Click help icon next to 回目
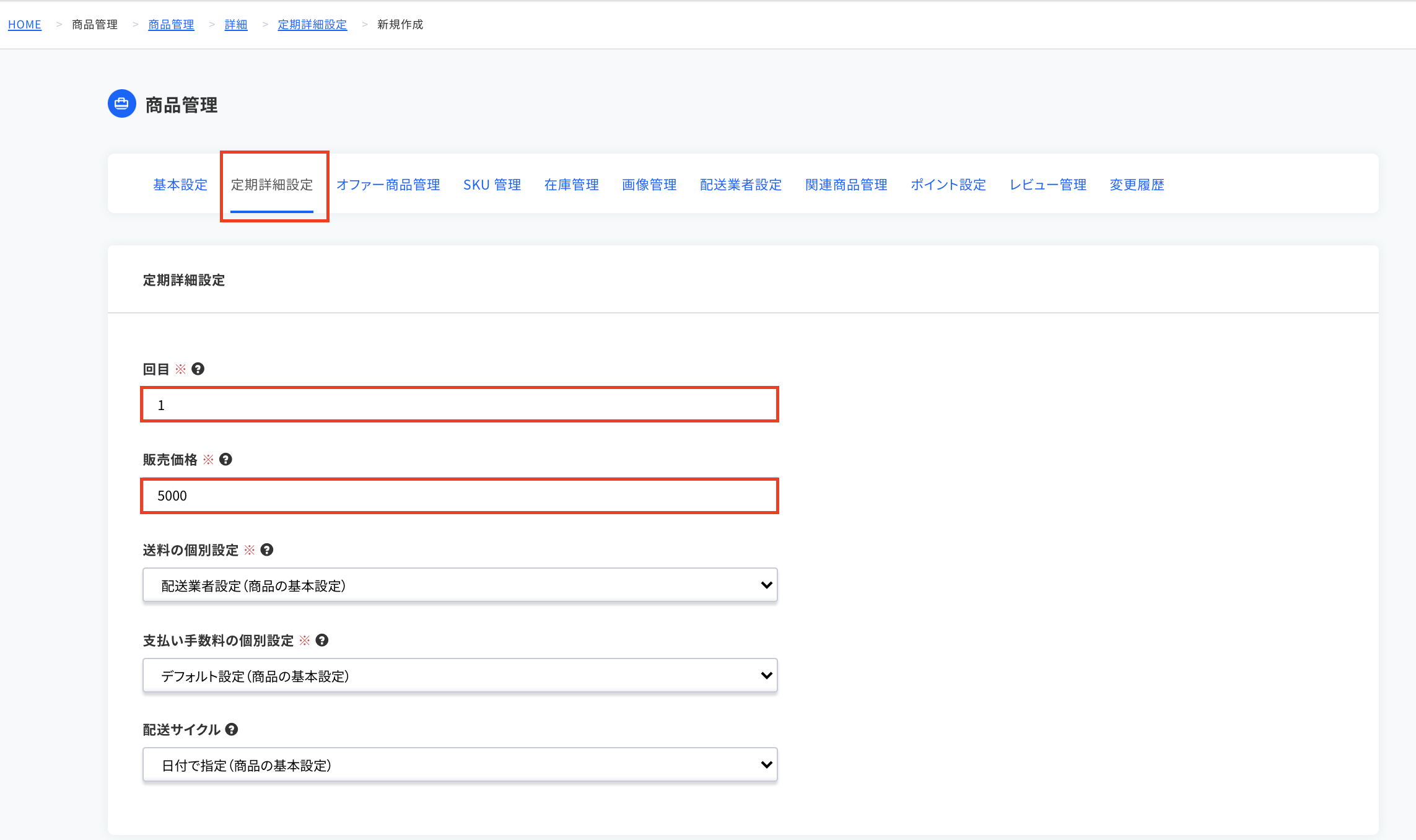The width and height of the screenshot is (1416, 840). (x=198, y=369)
